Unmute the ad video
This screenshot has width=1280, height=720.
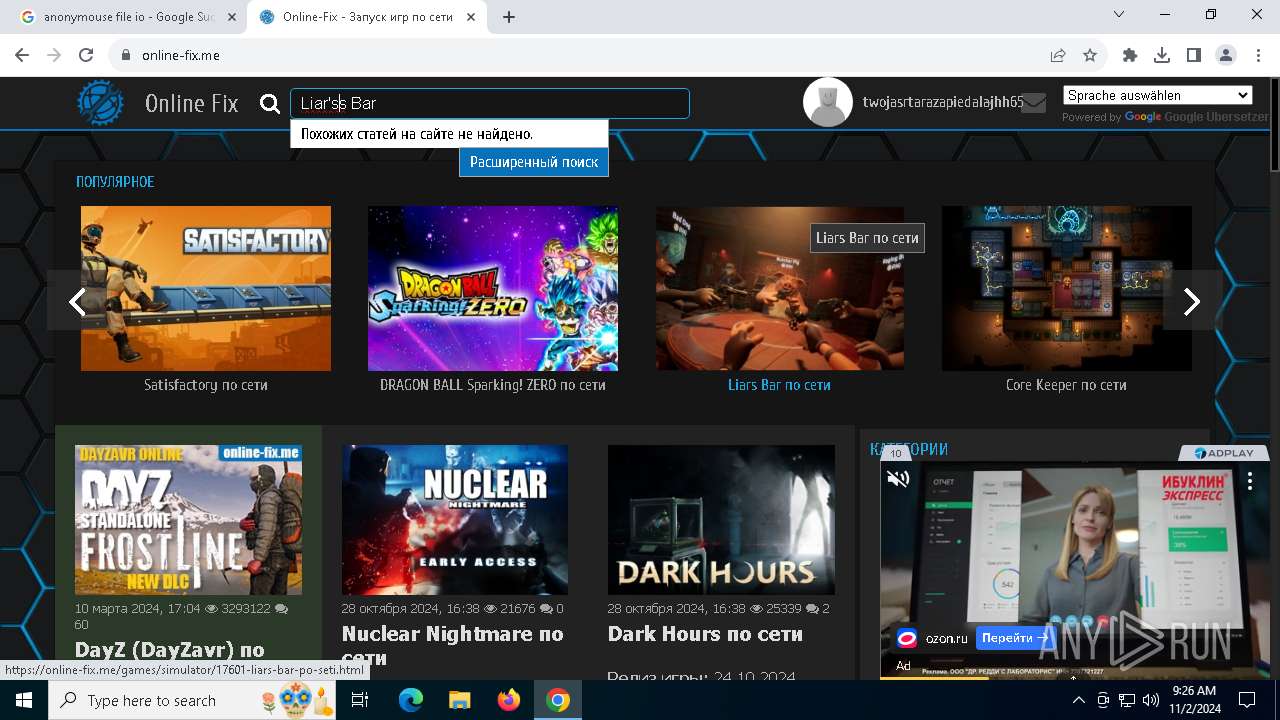pos(898,478)
